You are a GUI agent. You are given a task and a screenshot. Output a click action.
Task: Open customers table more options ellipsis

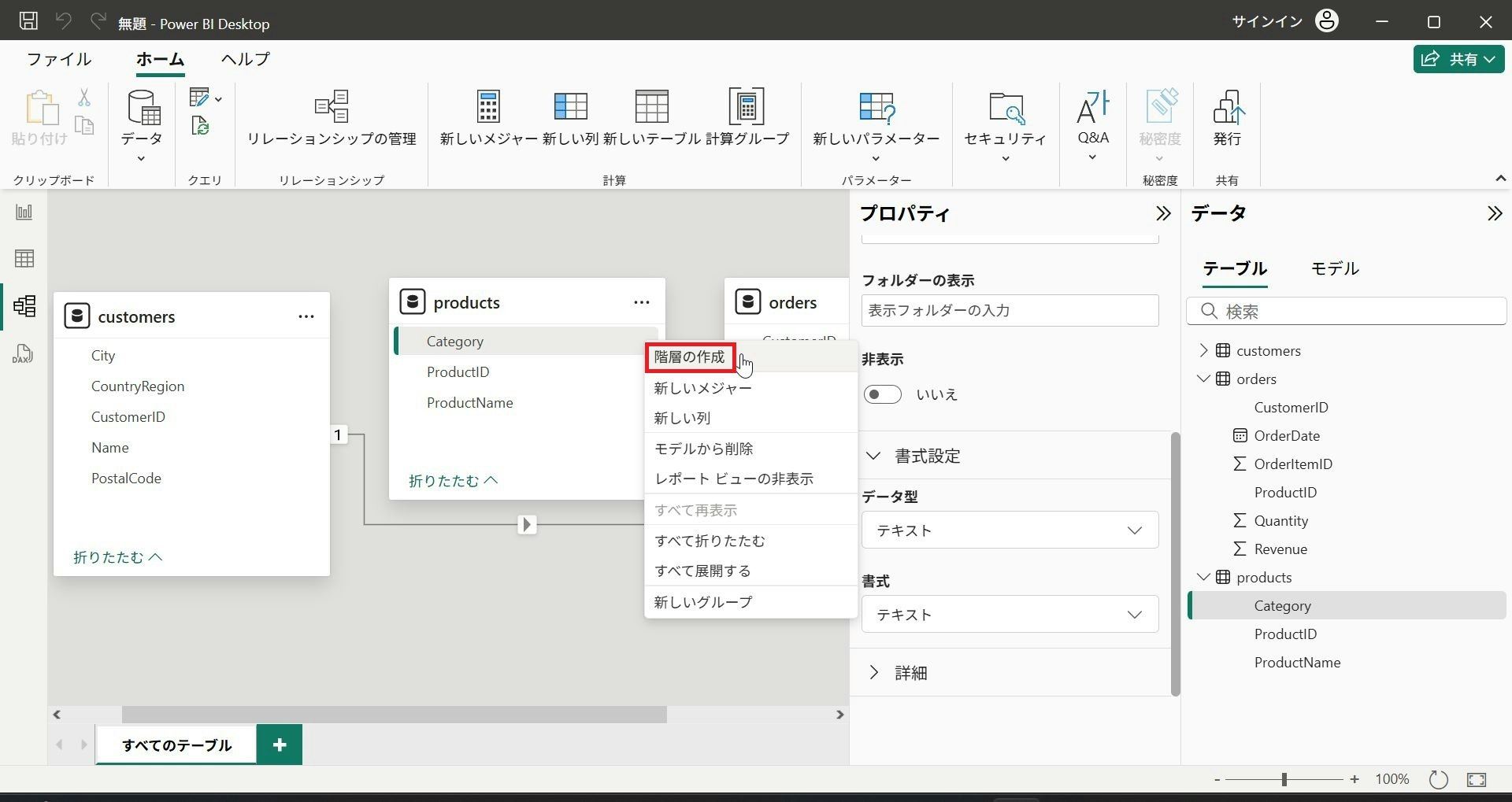point(306,316)
